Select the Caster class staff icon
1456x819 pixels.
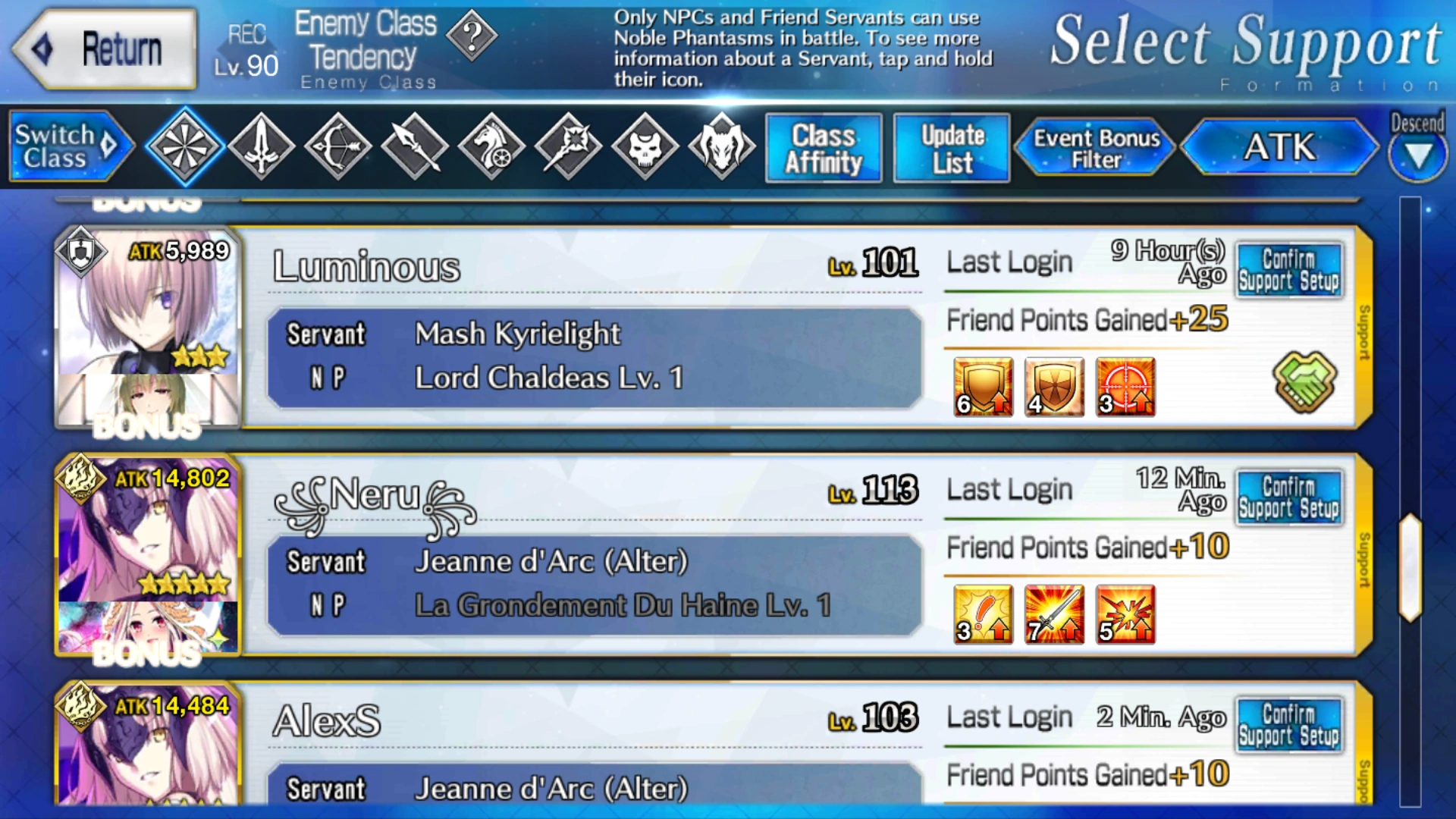pyautogui.click(x=568, y=146)
